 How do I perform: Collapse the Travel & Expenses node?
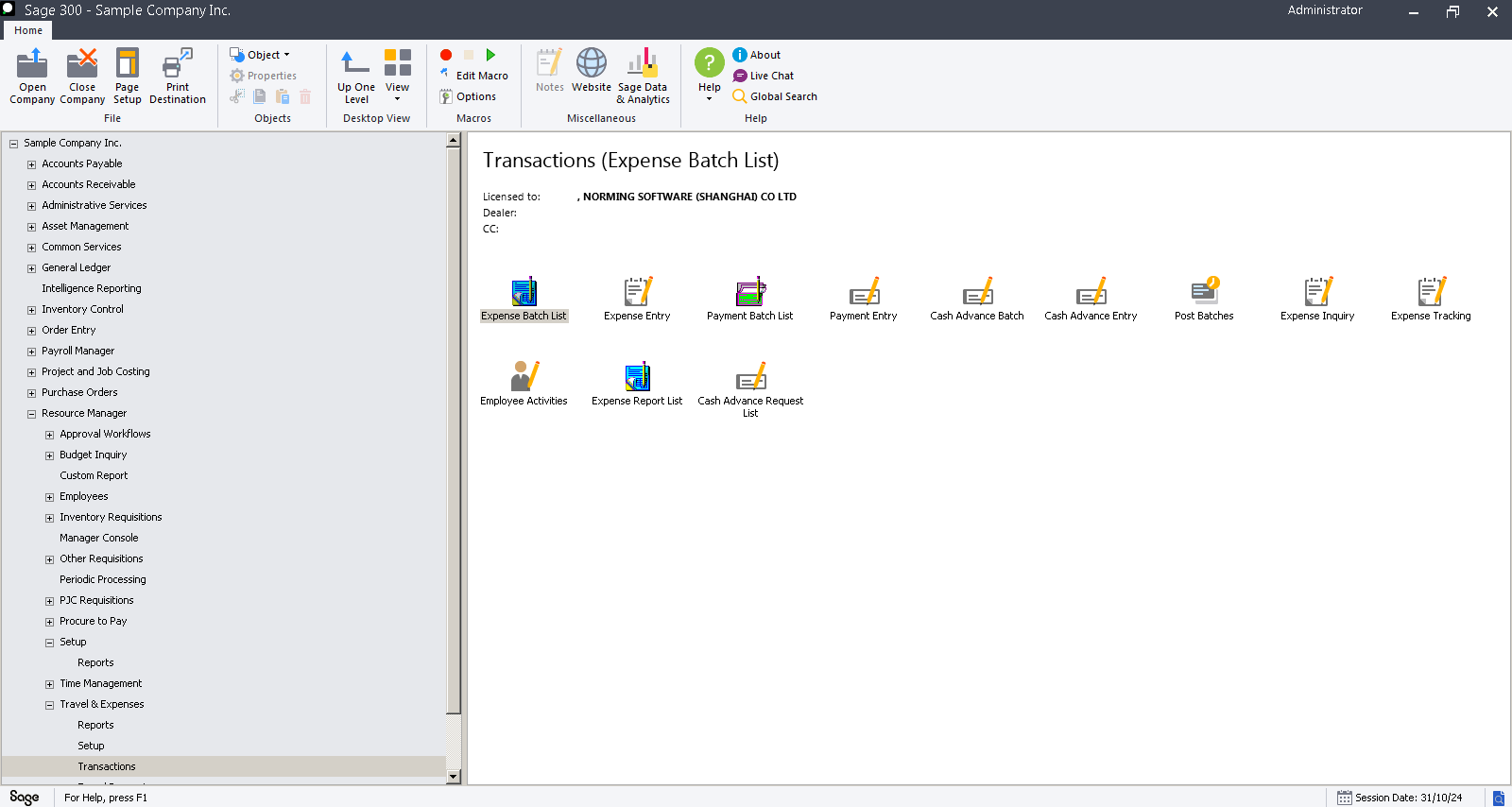click(x=49, y=705)
